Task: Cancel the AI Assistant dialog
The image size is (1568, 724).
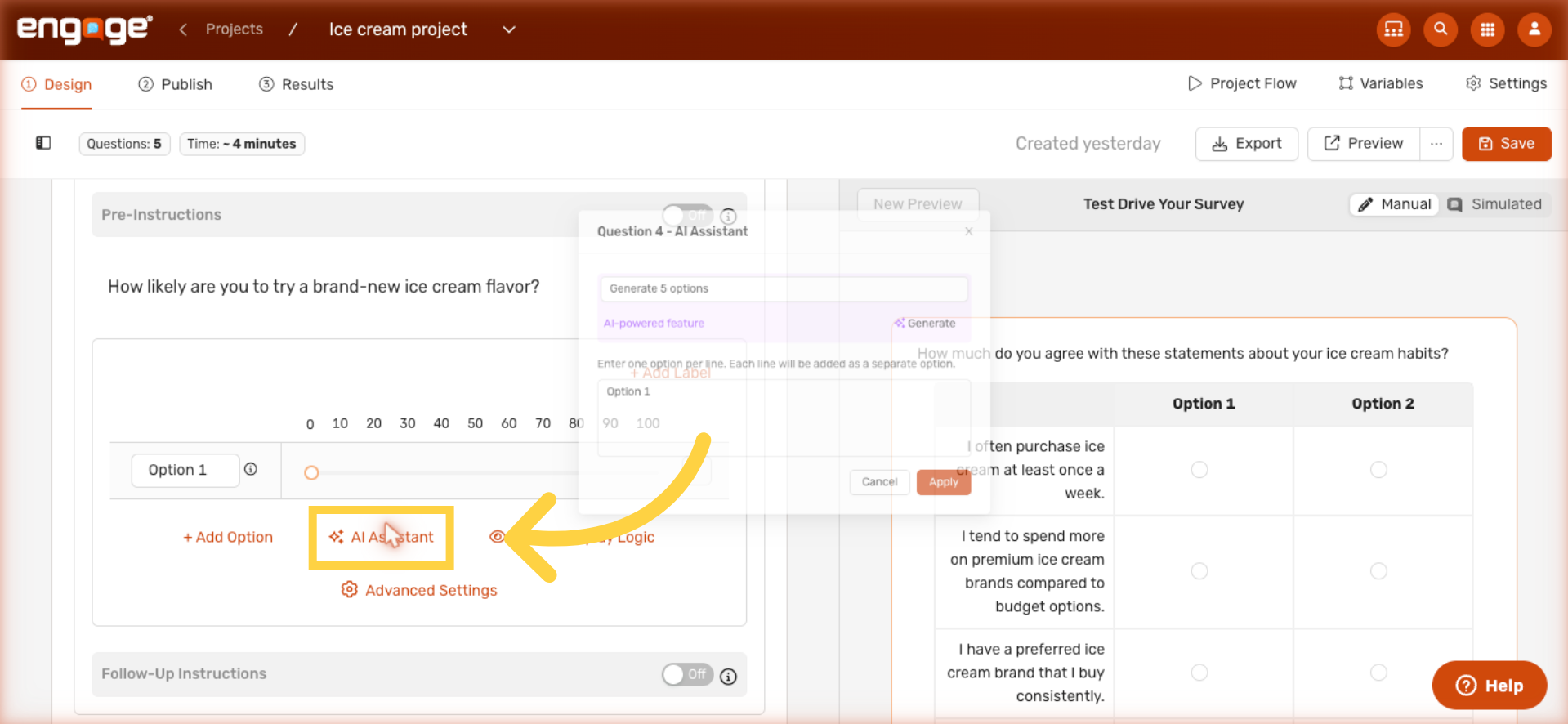Action: point(879,482)
